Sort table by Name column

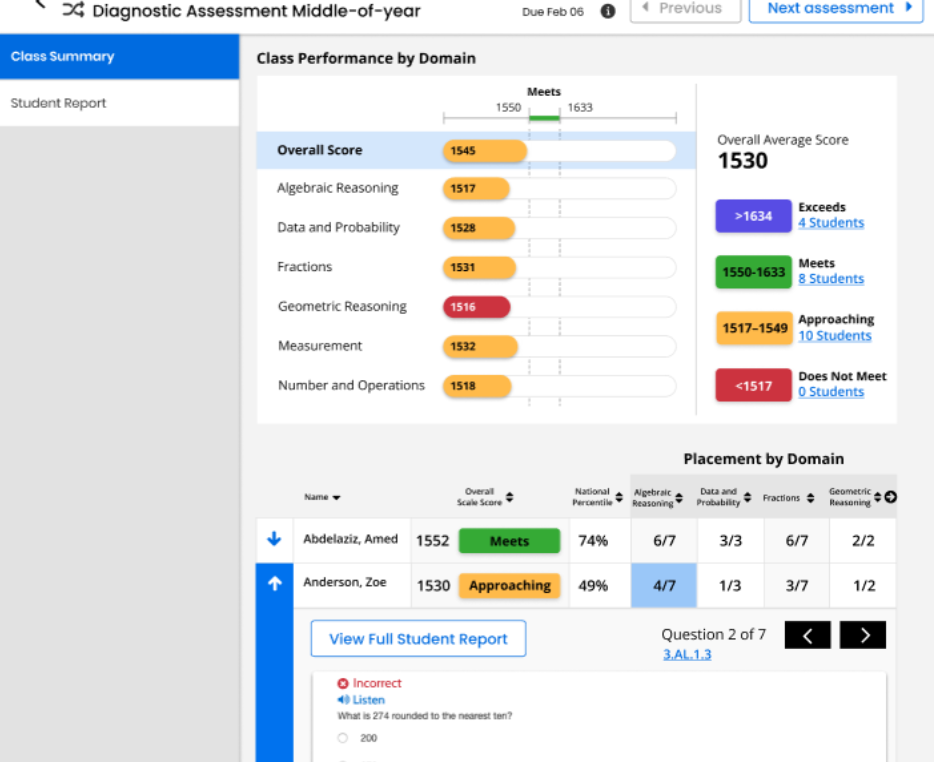[x=336, y=497]
